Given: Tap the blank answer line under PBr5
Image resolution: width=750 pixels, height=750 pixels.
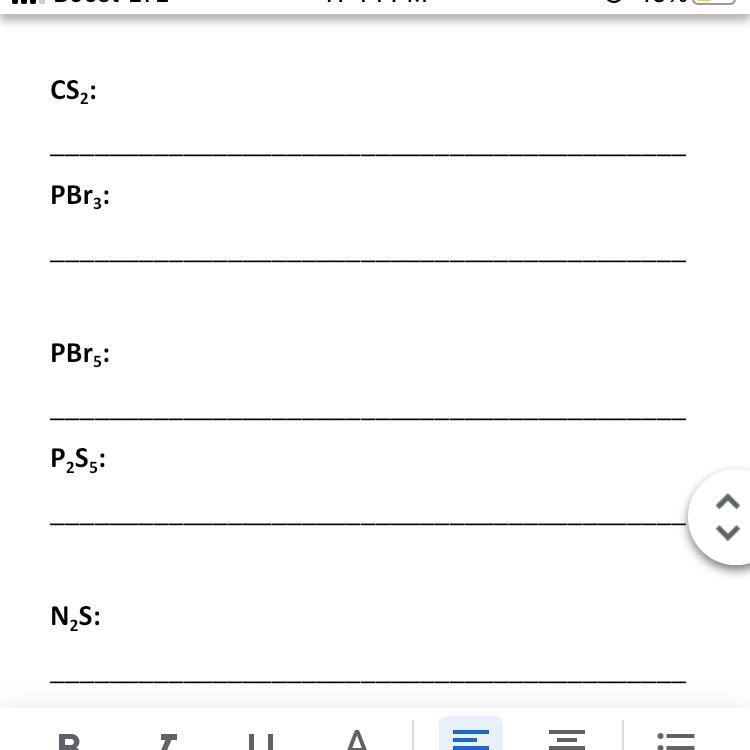Looking at the screenshot, I should pos(368,419).
